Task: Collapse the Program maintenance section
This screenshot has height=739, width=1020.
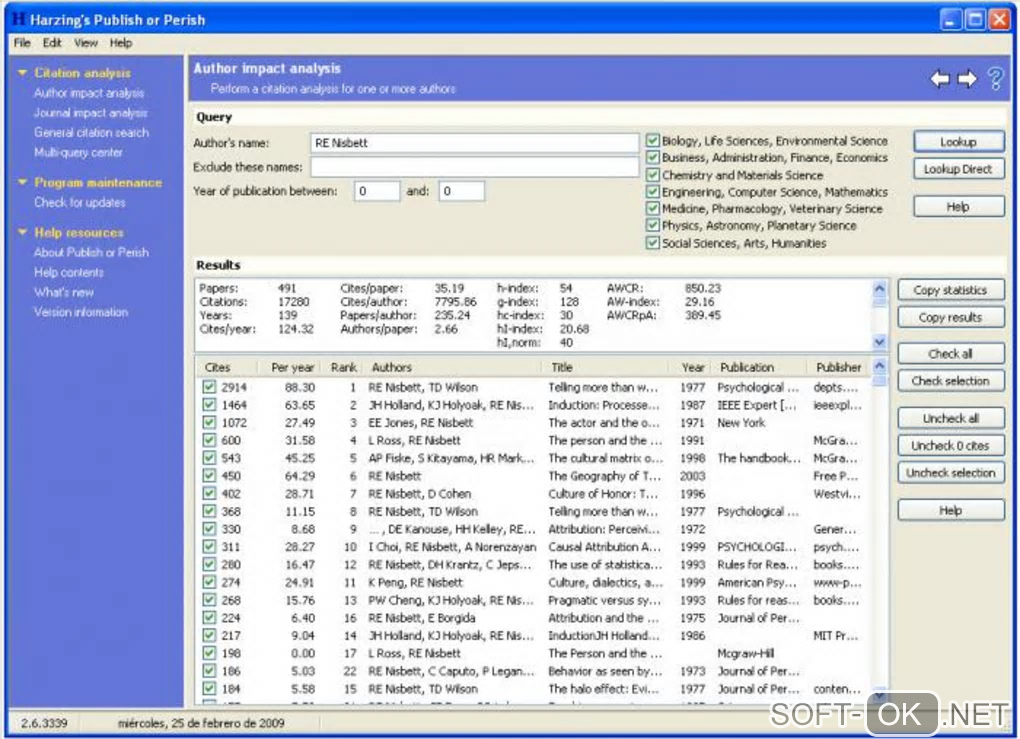Action: point(22,183)
